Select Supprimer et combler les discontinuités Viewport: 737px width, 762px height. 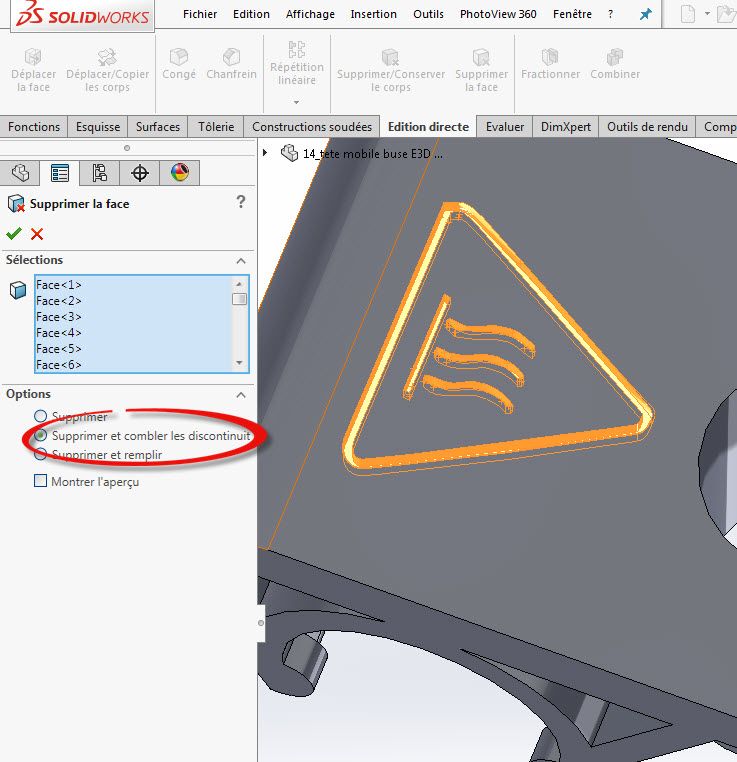[40, 435]
